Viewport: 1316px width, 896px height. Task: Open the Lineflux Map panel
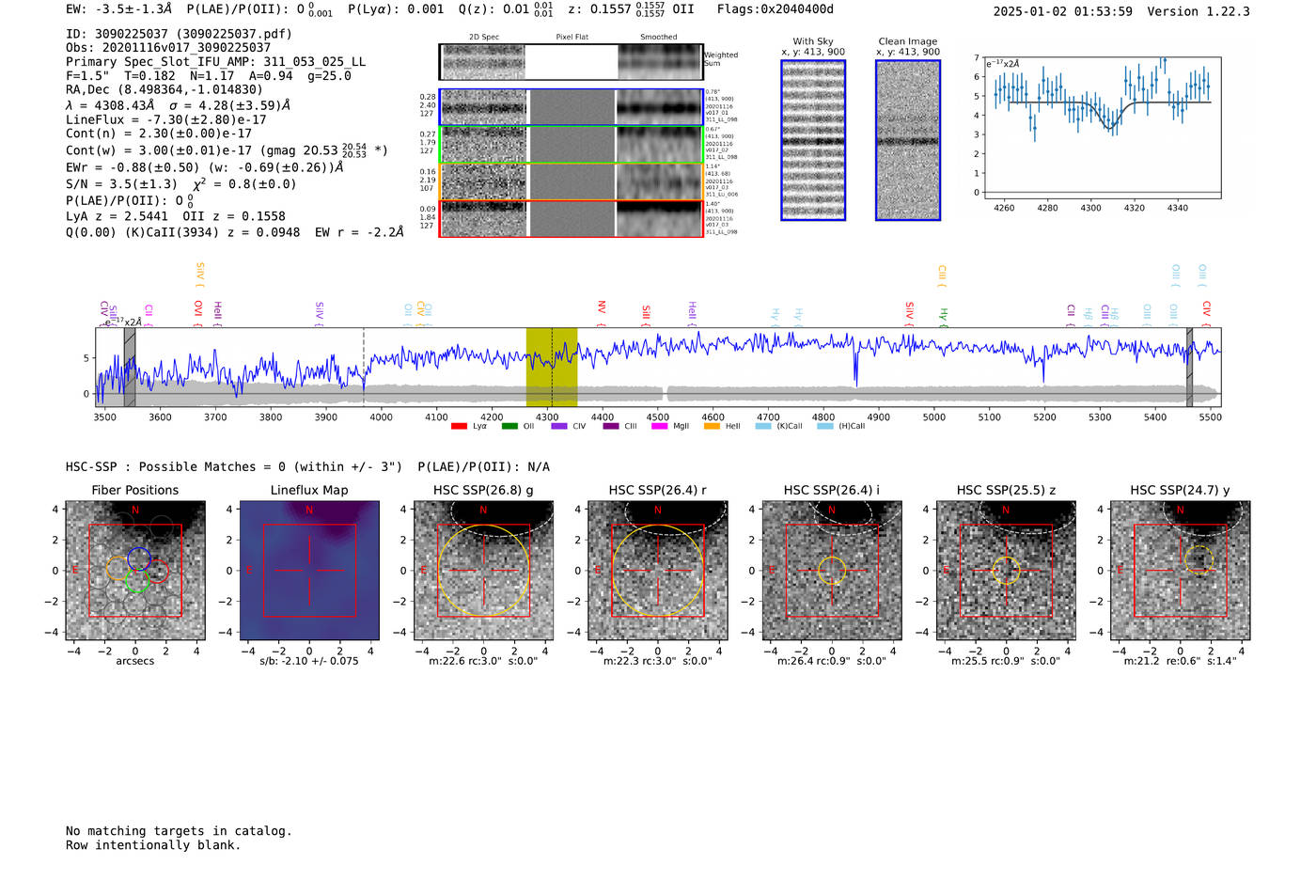pos(309,571)
